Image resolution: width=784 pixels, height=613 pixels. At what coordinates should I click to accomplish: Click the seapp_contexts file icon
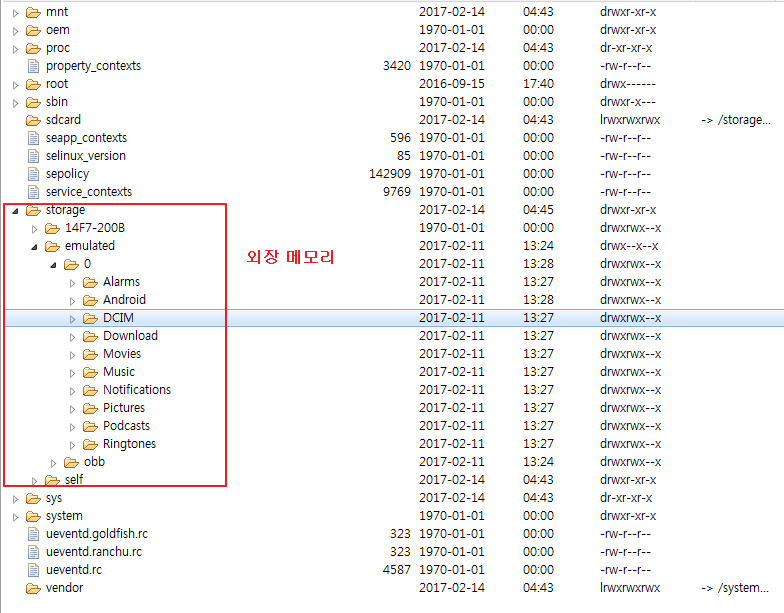point(33,138)
